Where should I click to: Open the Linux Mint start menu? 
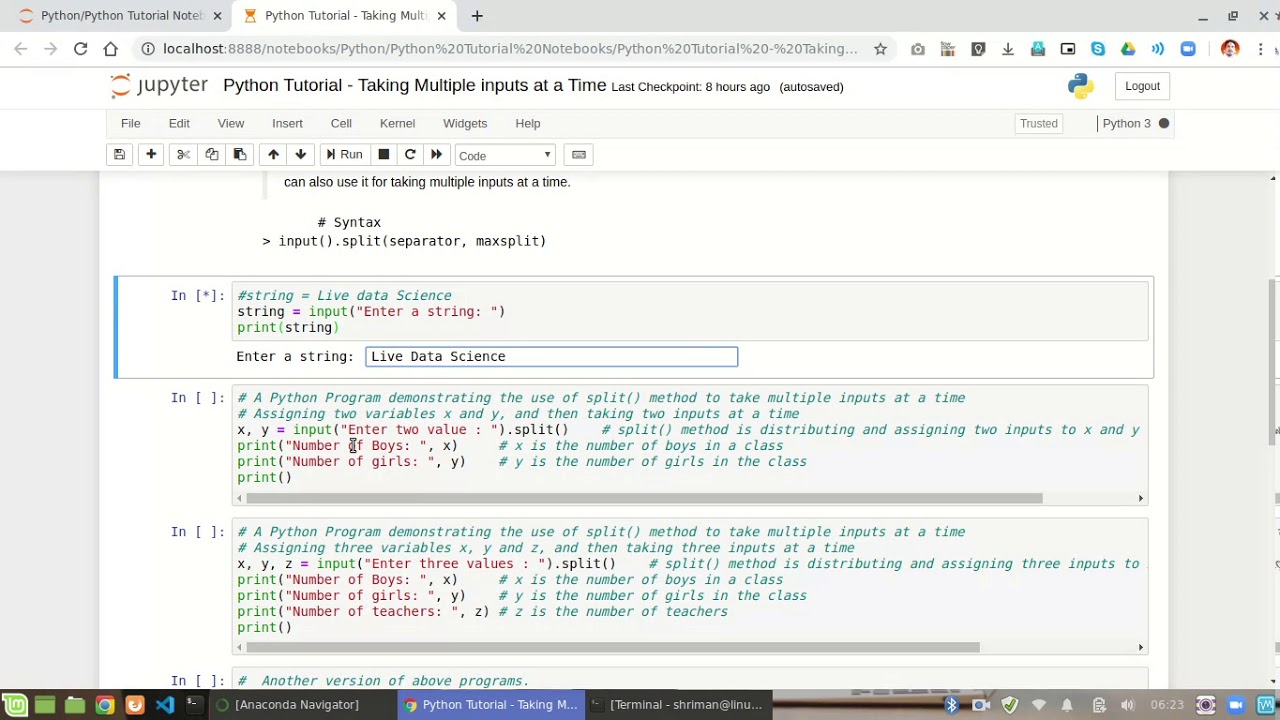point(16,705)
